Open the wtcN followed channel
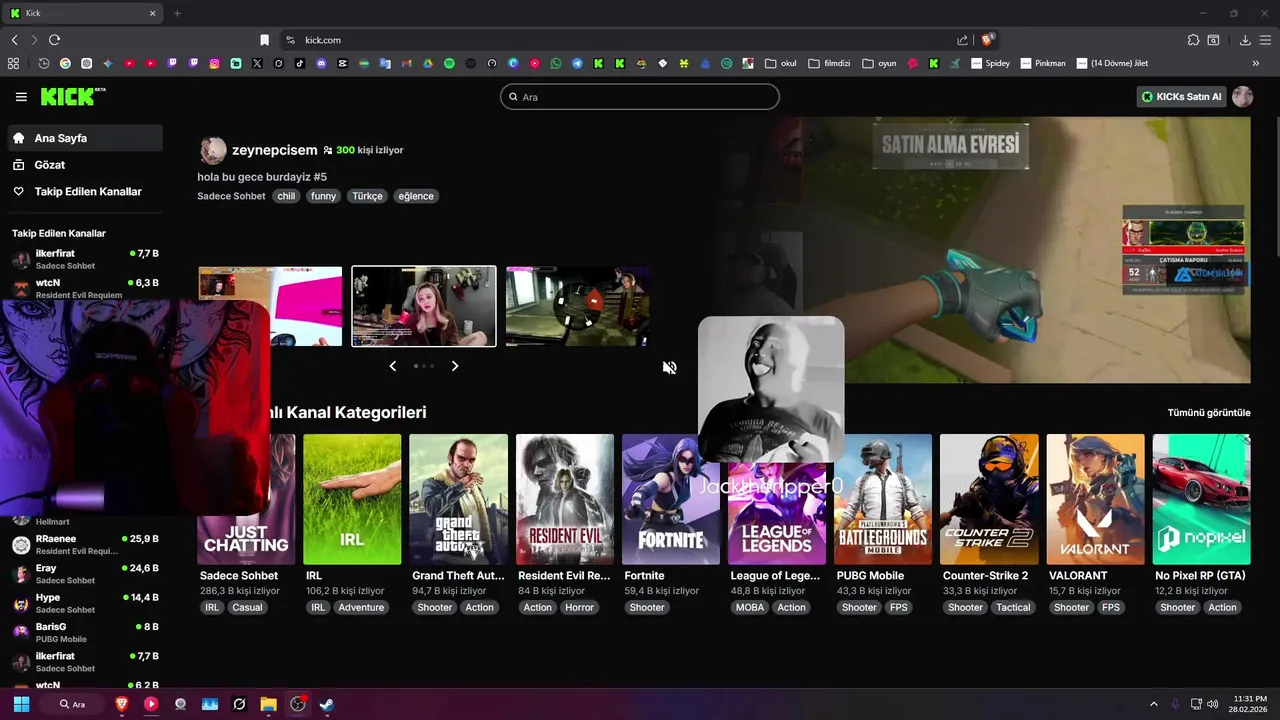Viewport: 1280px width, 720px height. 85,288
